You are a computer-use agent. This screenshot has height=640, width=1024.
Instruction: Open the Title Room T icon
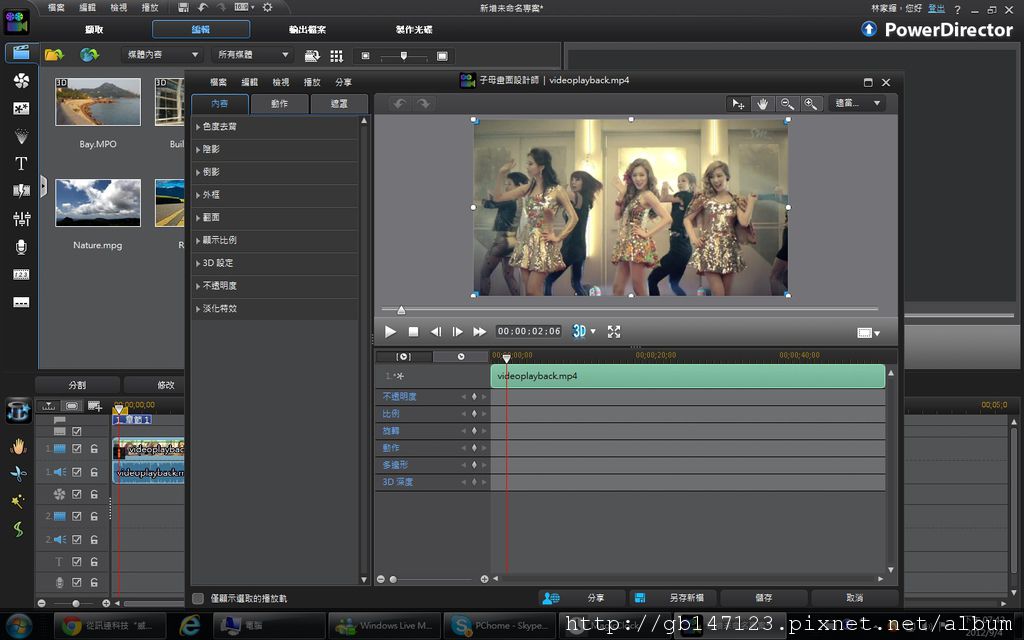click(x=21, y=163)
